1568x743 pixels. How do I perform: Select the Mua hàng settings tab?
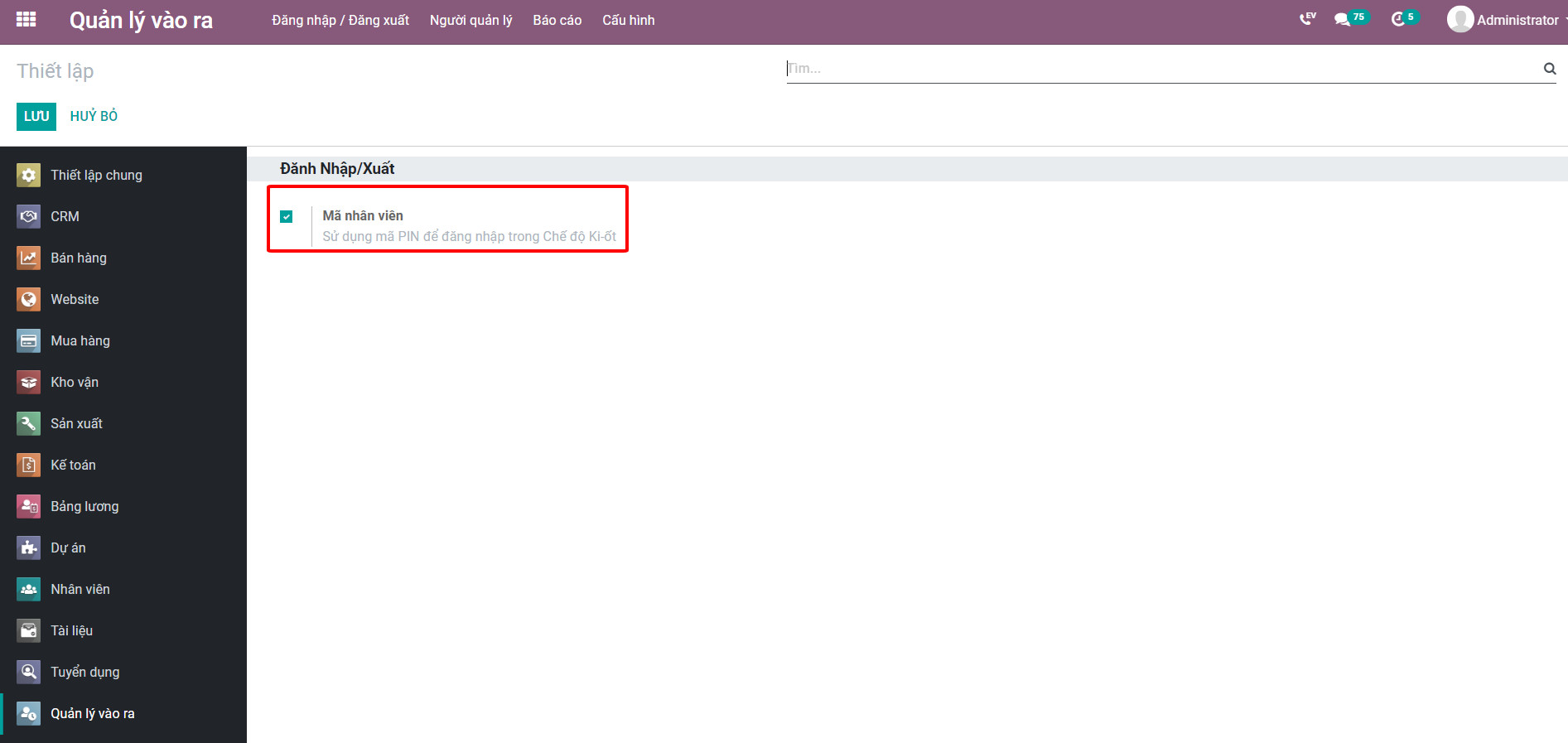point(123,340)
